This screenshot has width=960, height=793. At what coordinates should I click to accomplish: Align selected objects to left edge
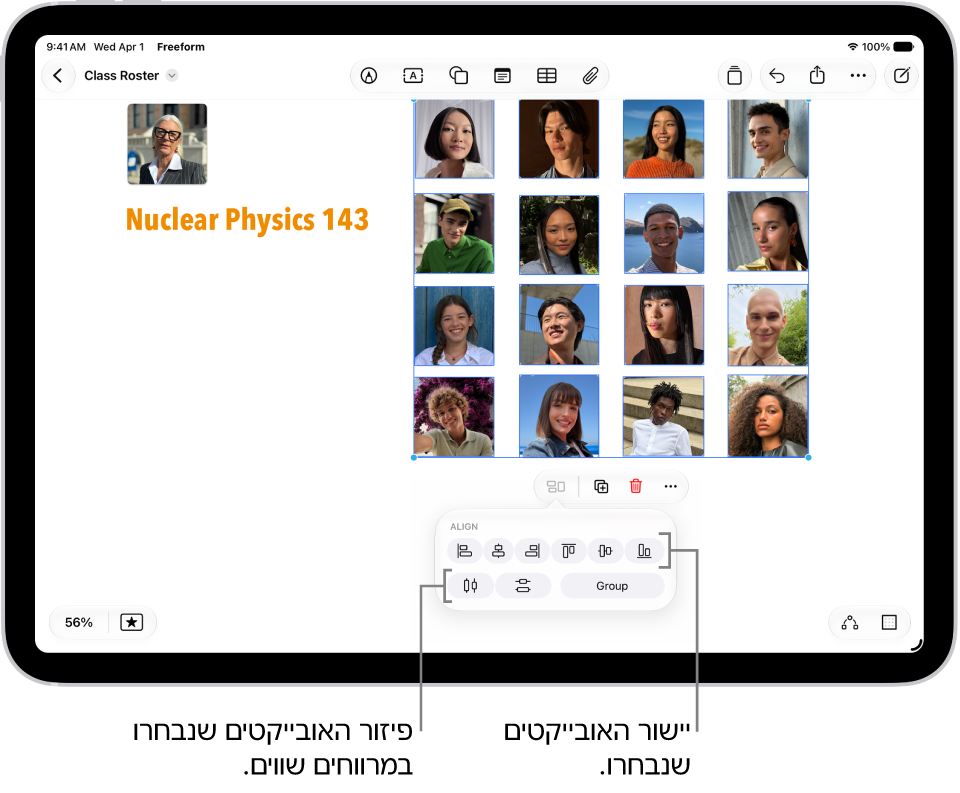pyautogui.click(x=464, y=551)
